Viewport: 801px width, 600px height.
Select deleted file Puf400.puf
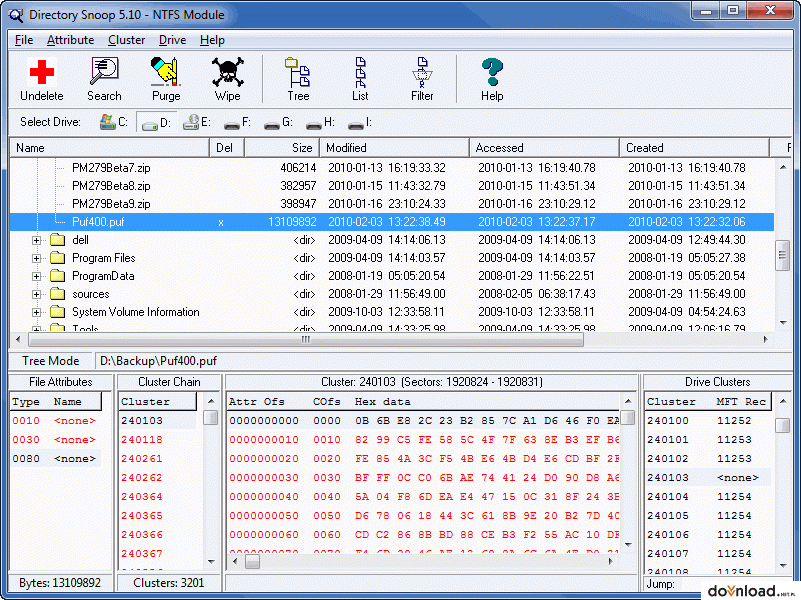point(391,222)
